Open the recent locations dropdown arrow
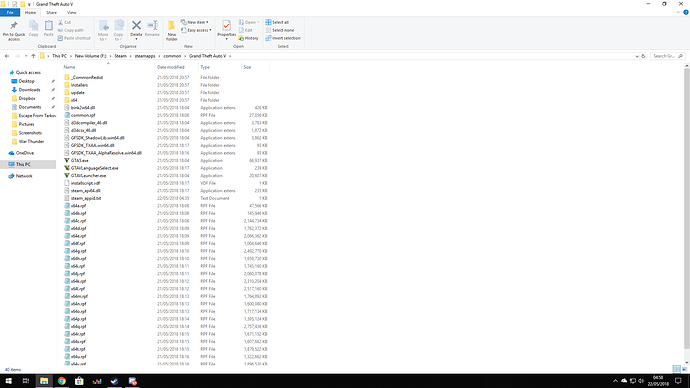This screenshot has height=388, width=690. point(26,56)
